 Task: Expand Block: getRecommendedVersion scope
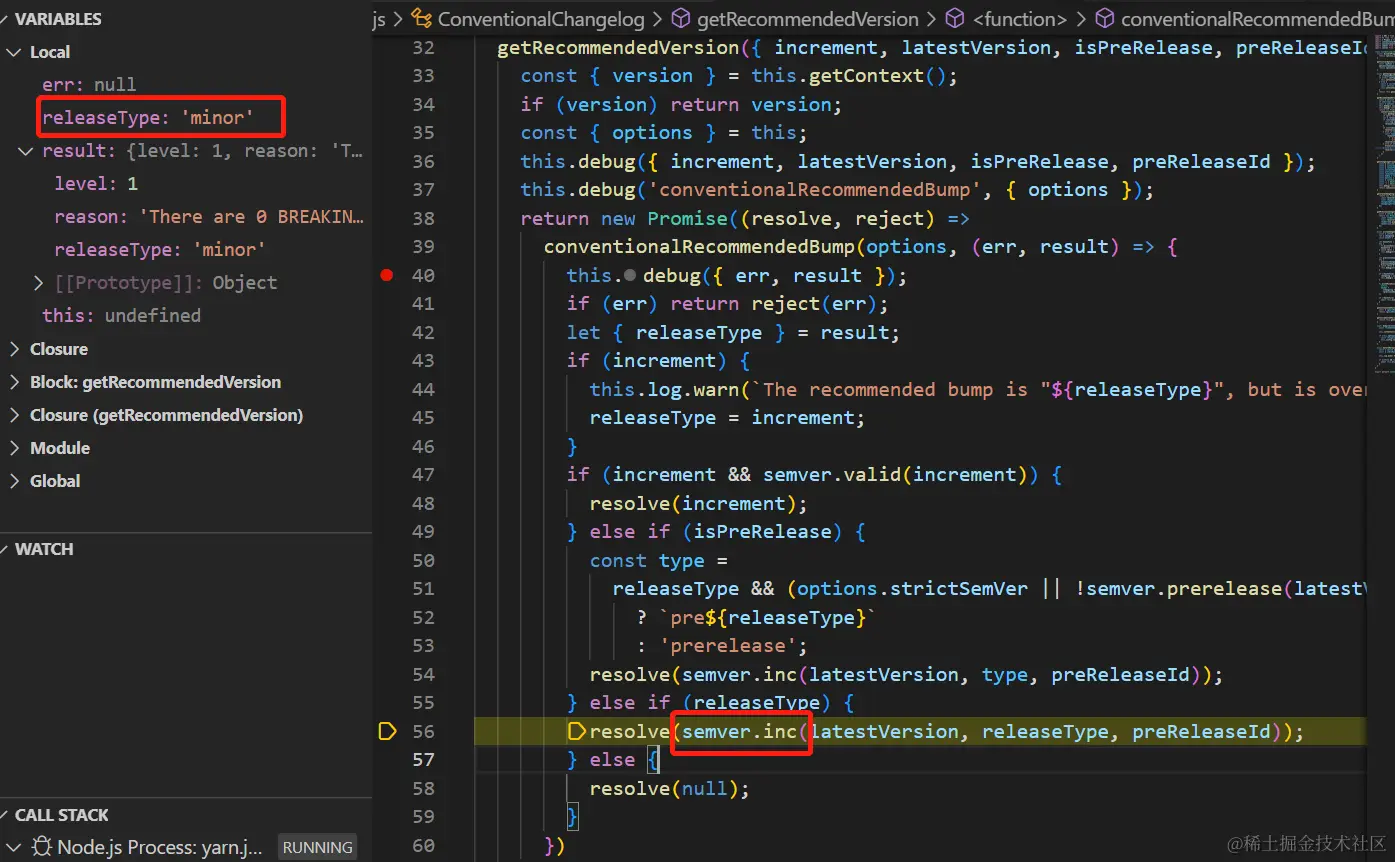(x=14, y=382)
